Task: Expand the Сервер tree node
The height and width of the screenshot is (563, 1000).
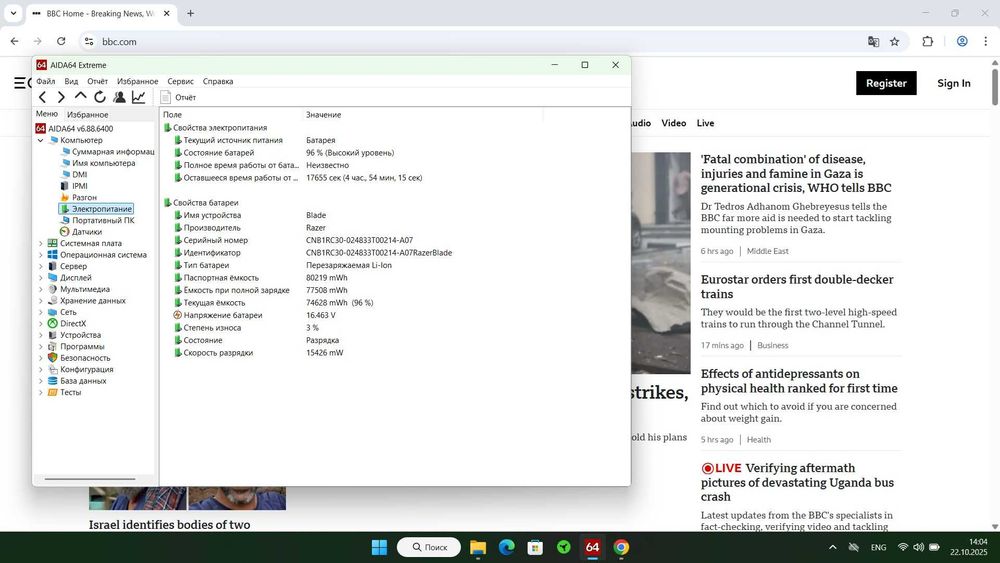Action: tap(40, 267)
